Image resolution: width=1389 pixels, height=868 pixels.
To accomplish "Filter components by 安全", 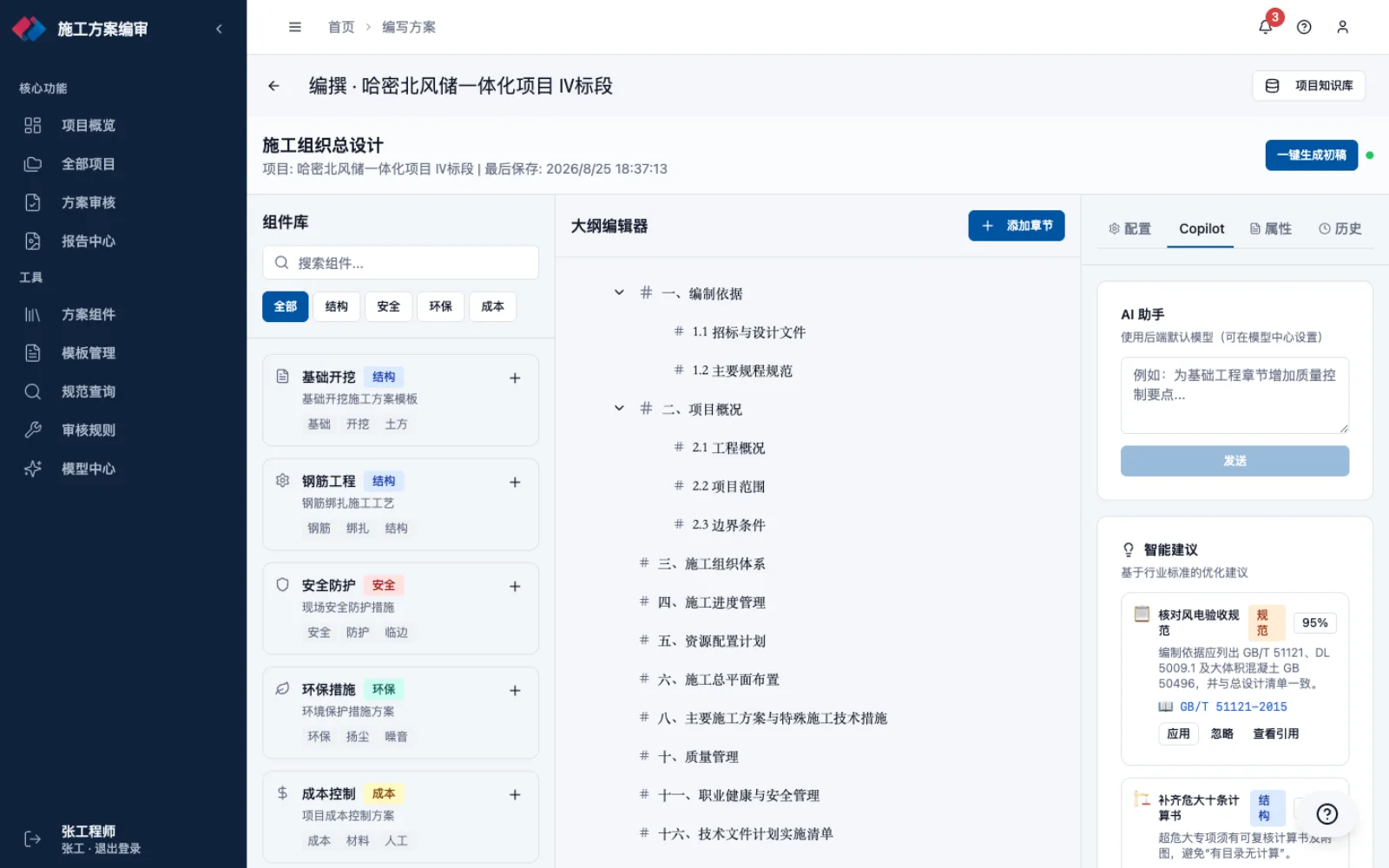I will [x=389, y=306].
